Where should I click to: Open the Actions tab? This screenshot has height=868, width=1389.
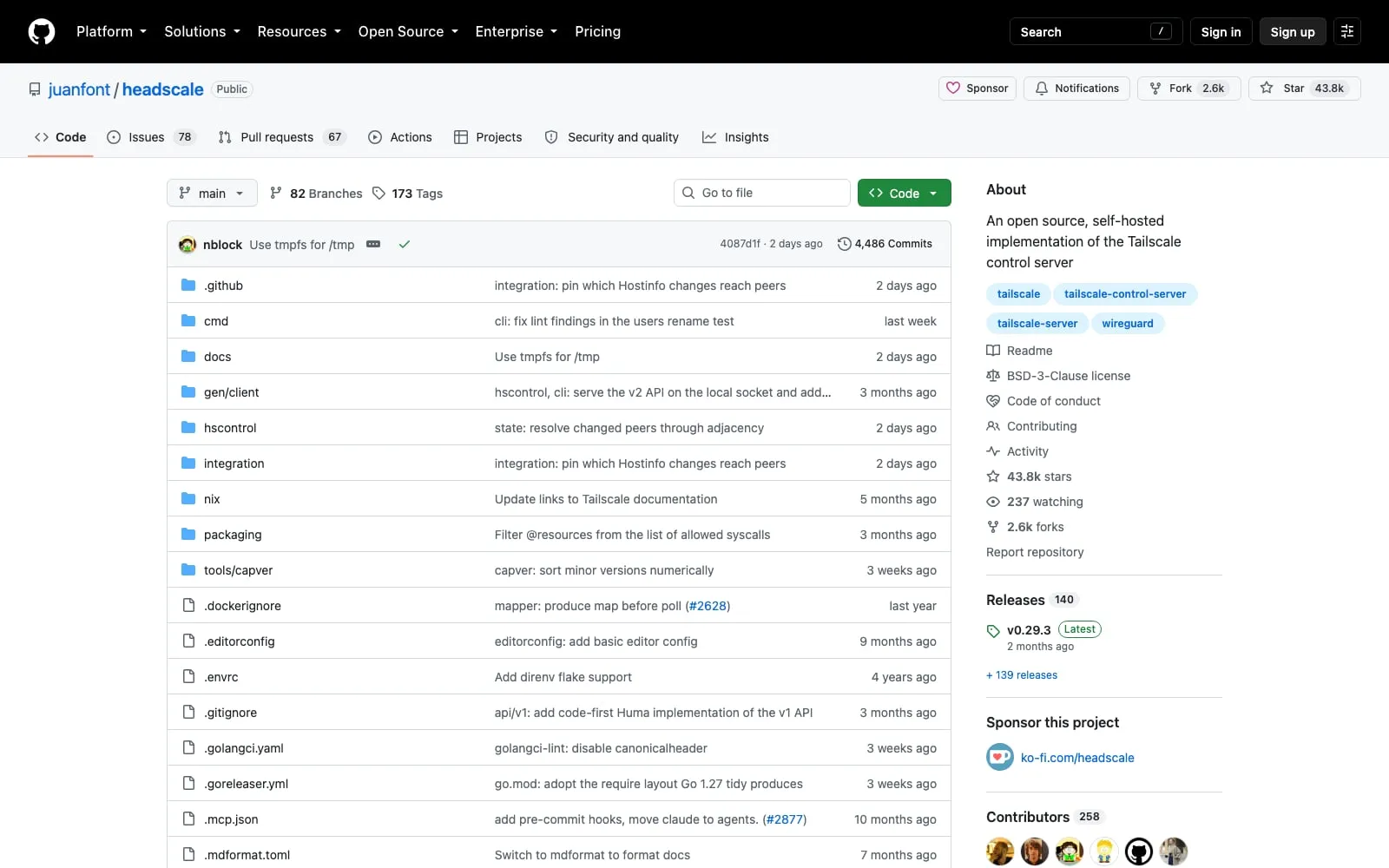tap(399, 137)
